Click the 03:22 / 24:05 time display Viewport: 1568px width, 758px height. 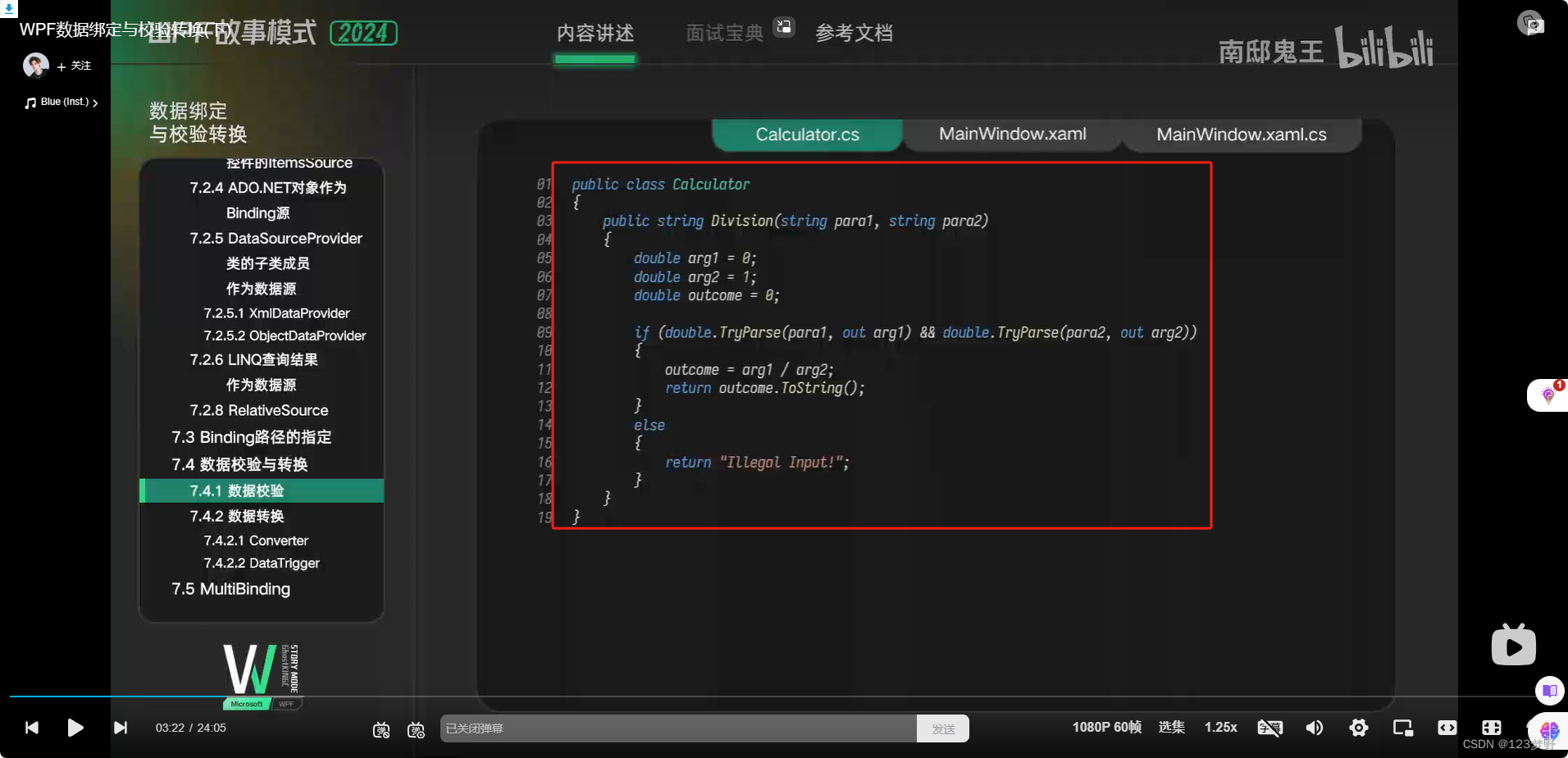191,728
